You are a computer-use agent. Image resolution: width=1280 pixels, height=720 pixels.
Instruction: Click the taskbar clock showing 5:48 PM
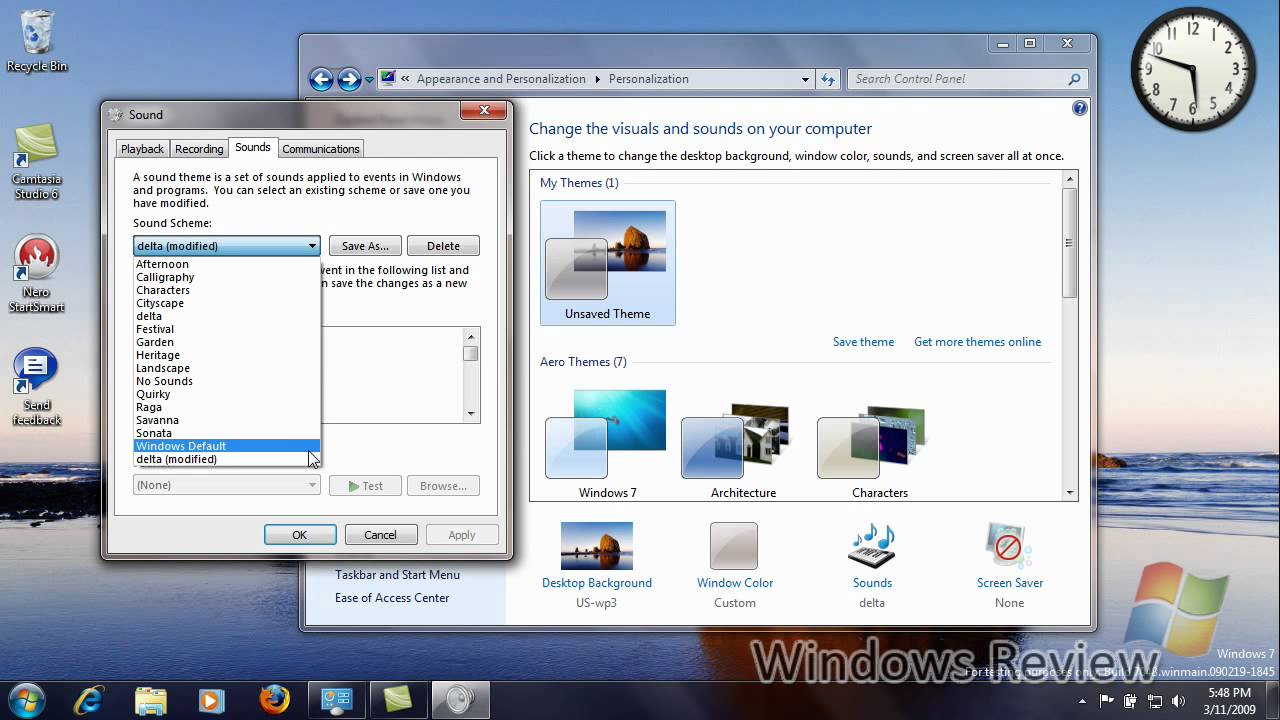pyautogui.click(x=1229, y=700)
